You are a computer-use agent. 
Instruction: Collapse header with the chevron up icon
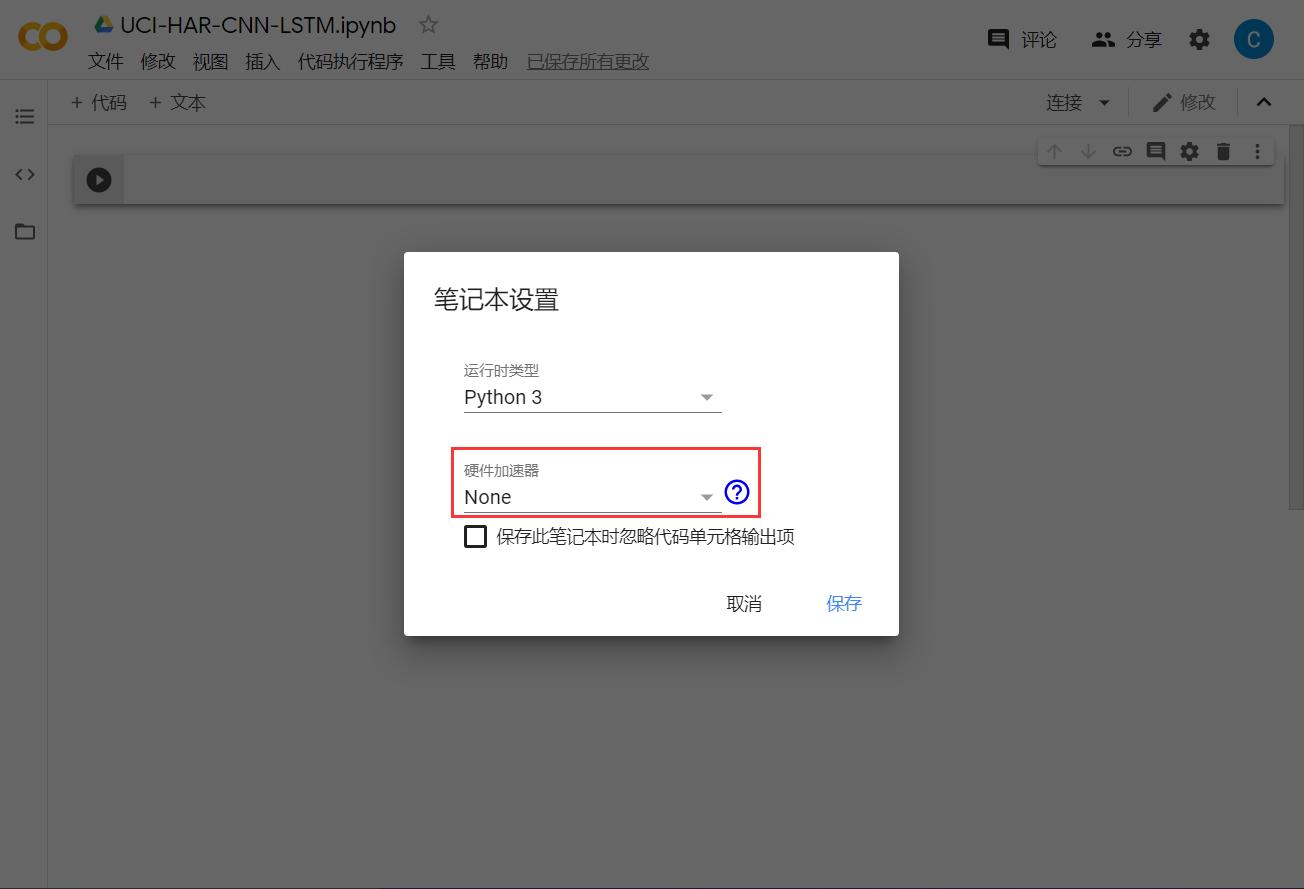coord(1264,102)
